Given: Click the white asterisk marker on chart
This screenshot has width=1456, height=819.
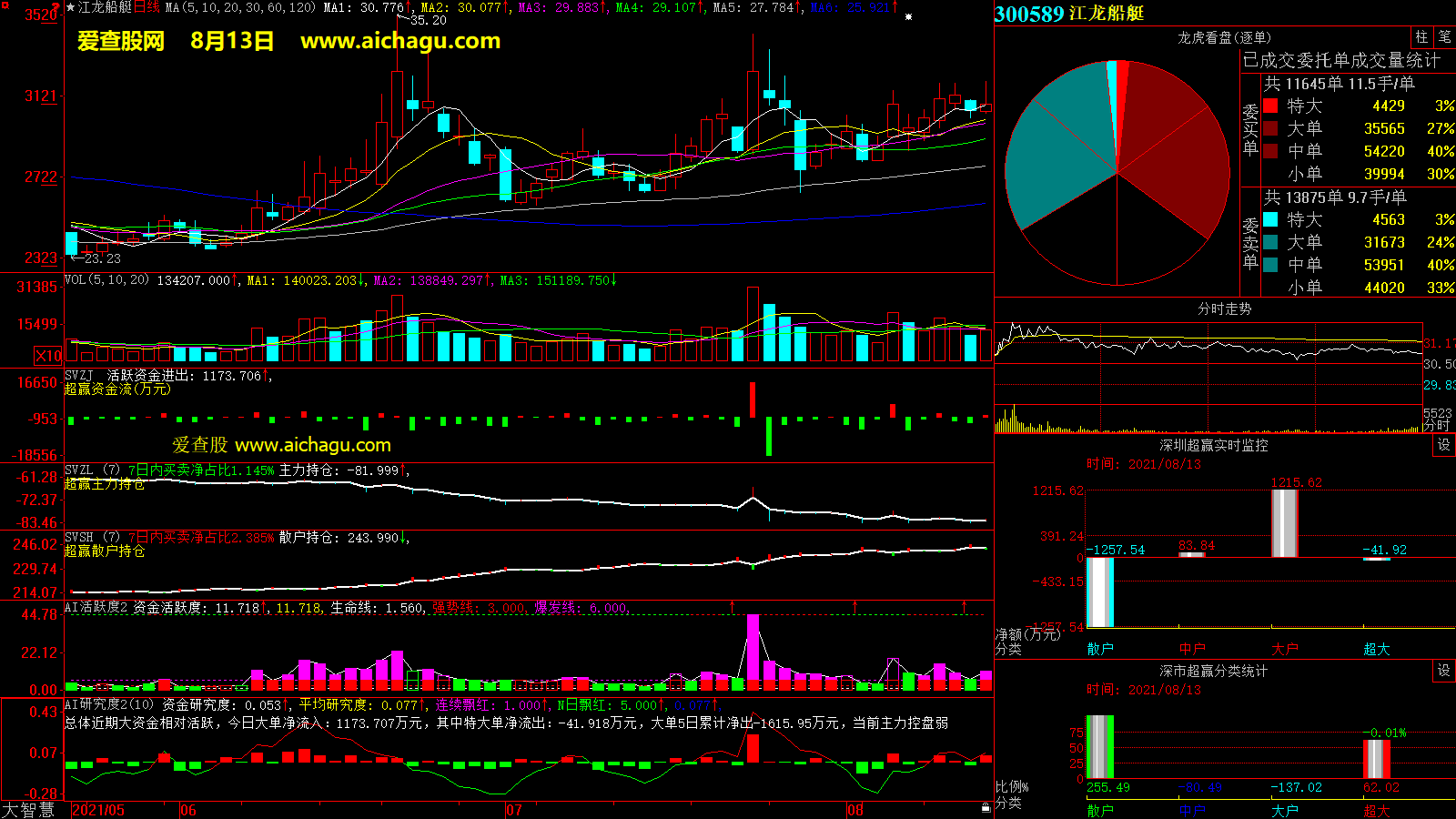Looking at the screenshot, I should tap(908, 17).
